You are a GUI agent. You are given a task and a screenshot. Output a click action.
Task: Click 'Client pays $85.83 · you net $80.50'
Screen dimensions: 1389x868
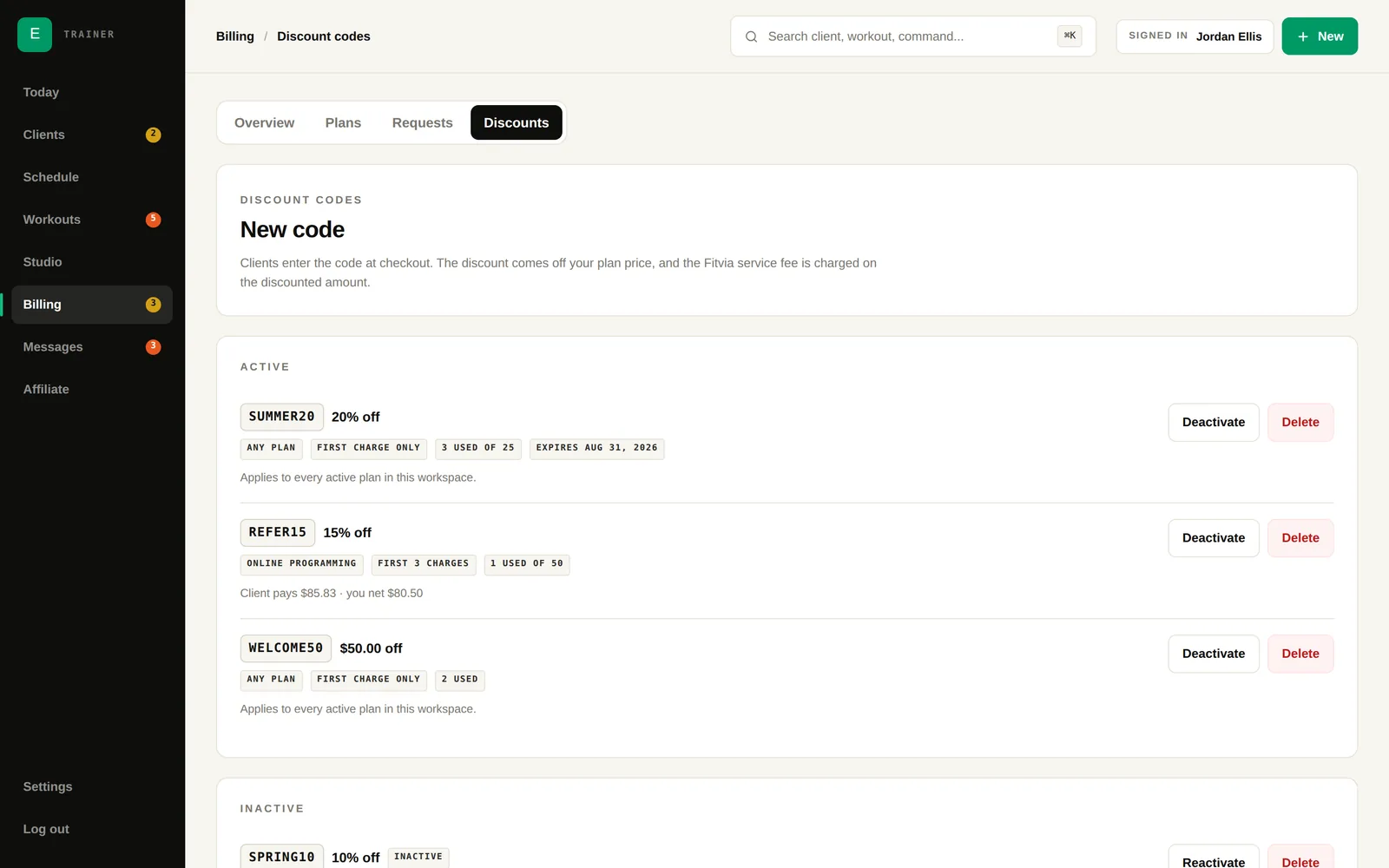(332, 594)
